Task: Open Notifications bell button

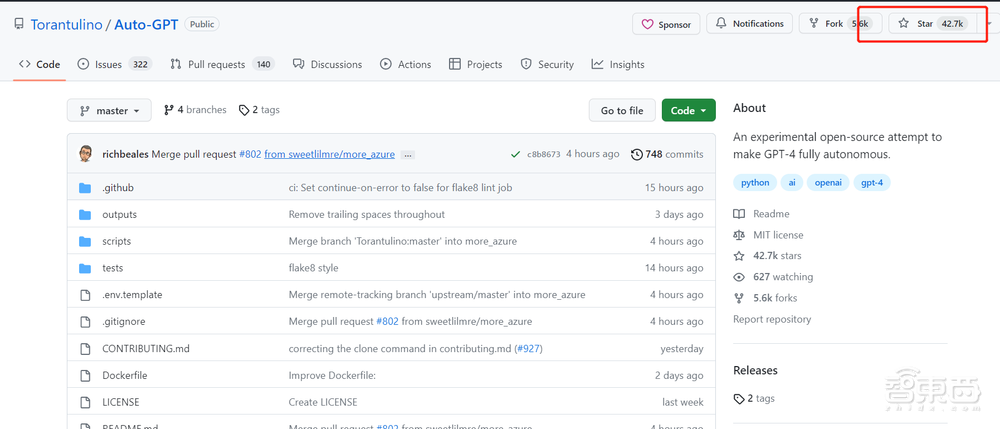Action: (x=750, y=23)
